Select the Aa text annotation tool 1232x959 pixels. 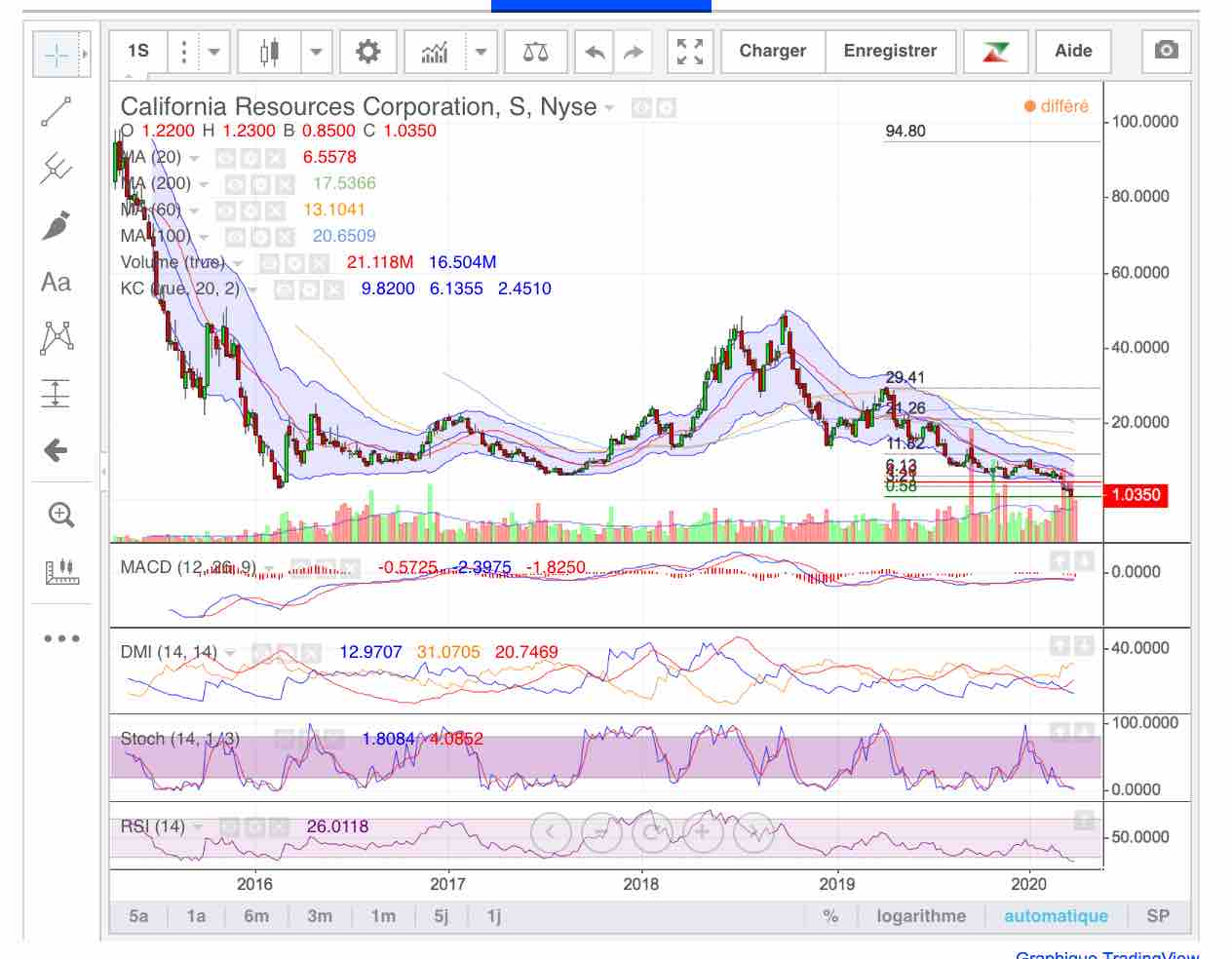(x=57, y=283)
